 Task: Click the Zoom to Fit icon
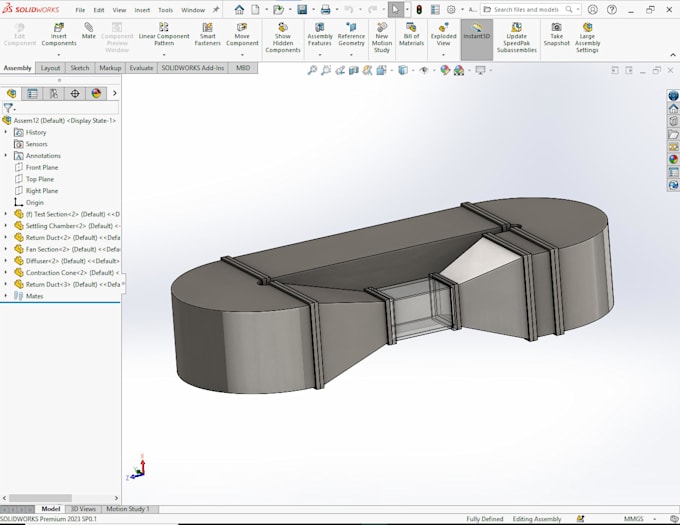click(312, 70)
